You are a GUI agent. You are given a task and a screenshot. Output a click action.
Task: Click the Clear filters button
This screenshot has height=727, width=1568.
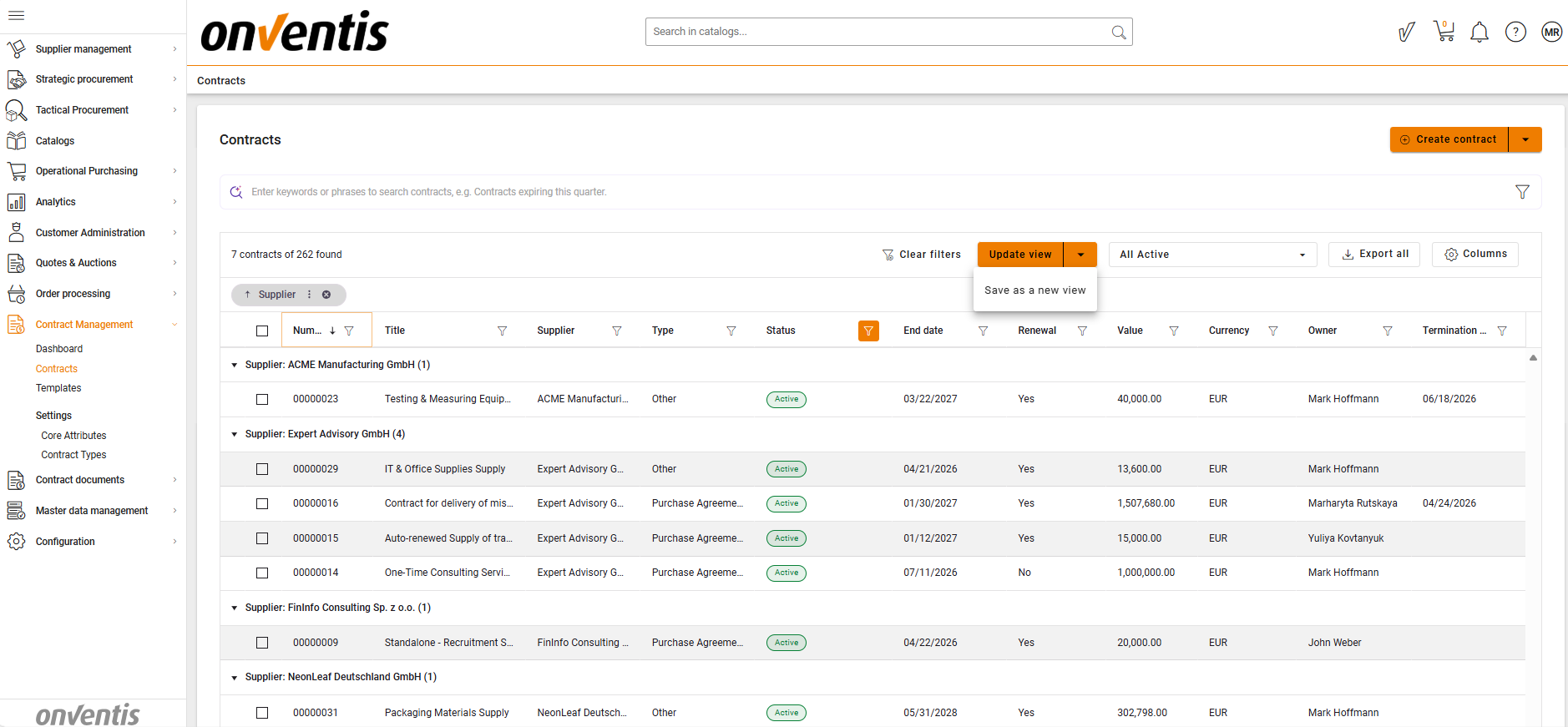pos(922,255)
